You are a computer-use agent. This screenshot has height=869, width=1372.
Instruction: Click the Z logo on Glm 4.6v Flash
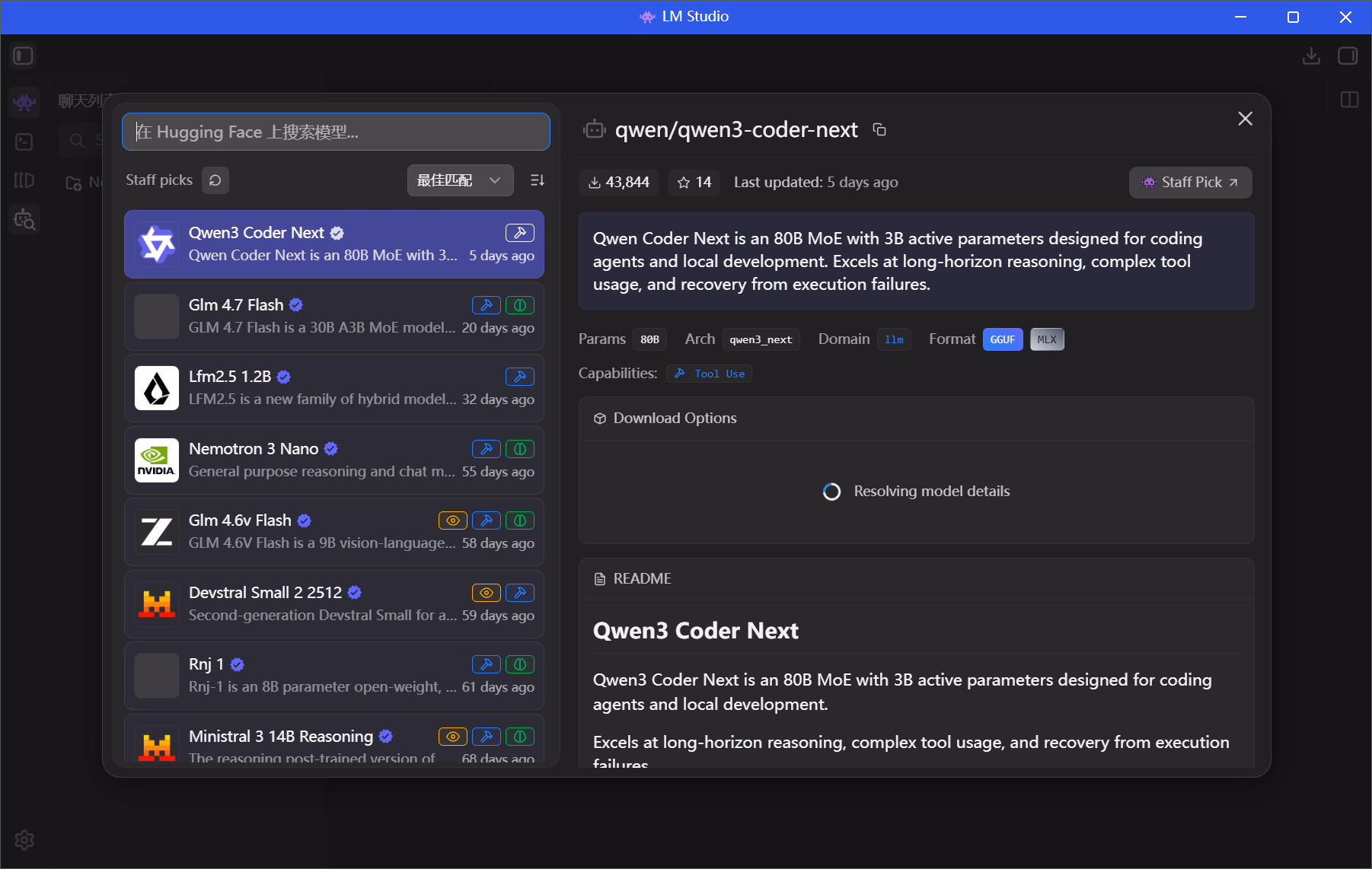coord(157,532)
